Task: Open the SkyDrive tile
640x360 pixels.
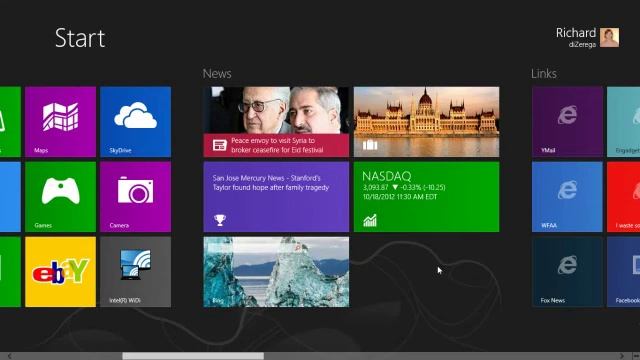Action: click(x=136, y=122)
